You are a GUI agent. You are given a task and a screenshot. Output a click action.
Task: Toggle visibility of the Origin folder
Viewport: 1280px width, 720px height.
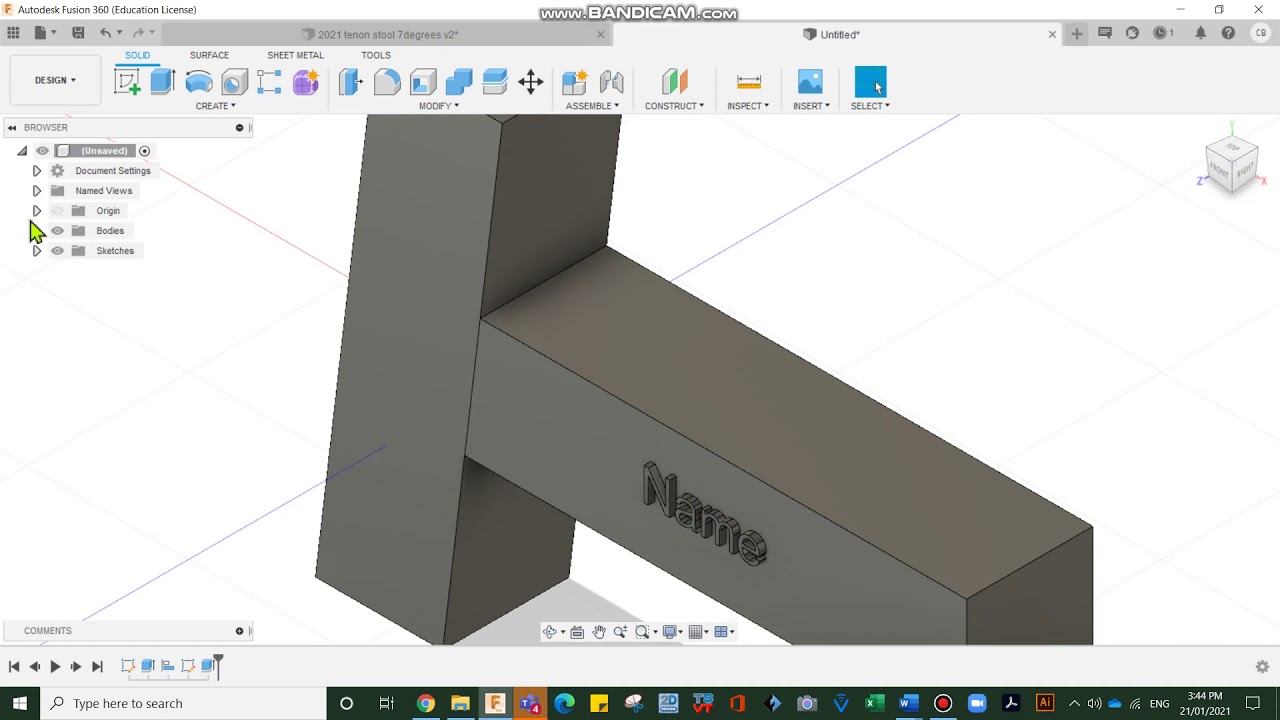(x=57, y=211)
